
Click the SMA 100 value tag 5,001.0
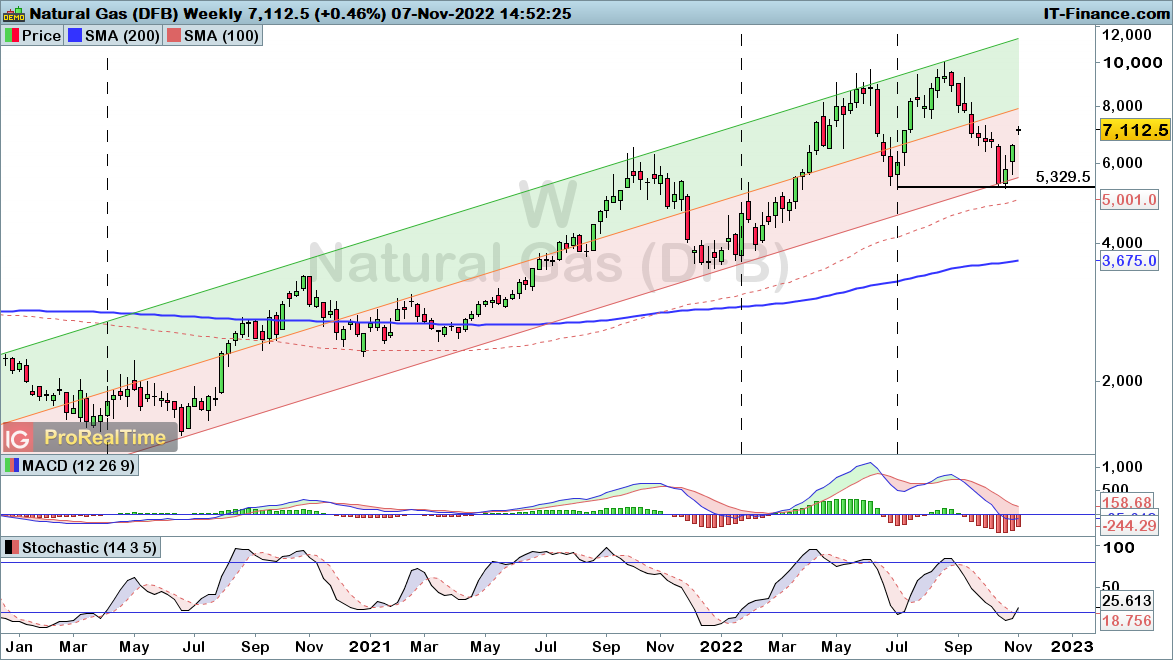coord(1129,200)
